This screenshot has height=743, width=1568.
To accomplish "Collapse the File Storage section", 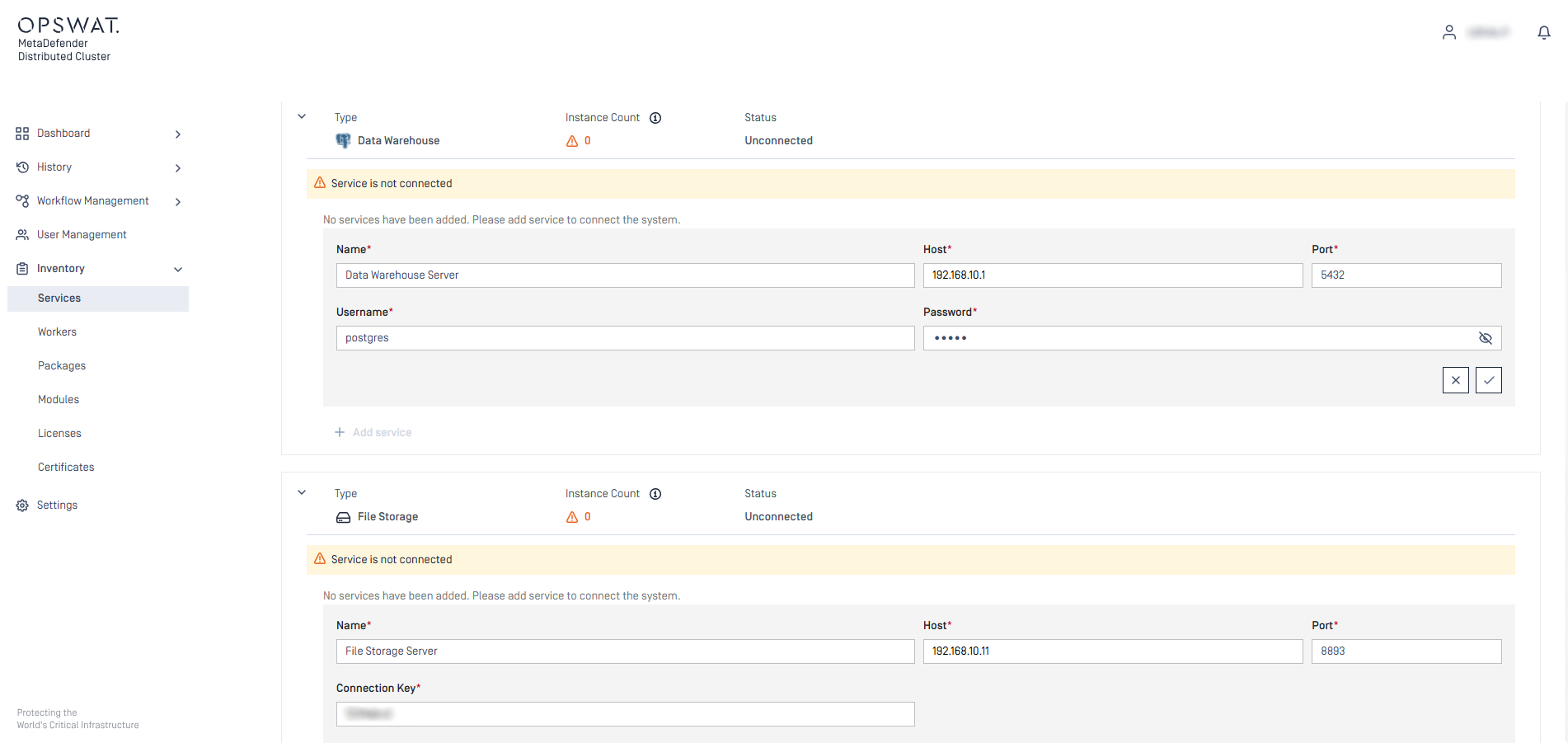I will point(302,493).
